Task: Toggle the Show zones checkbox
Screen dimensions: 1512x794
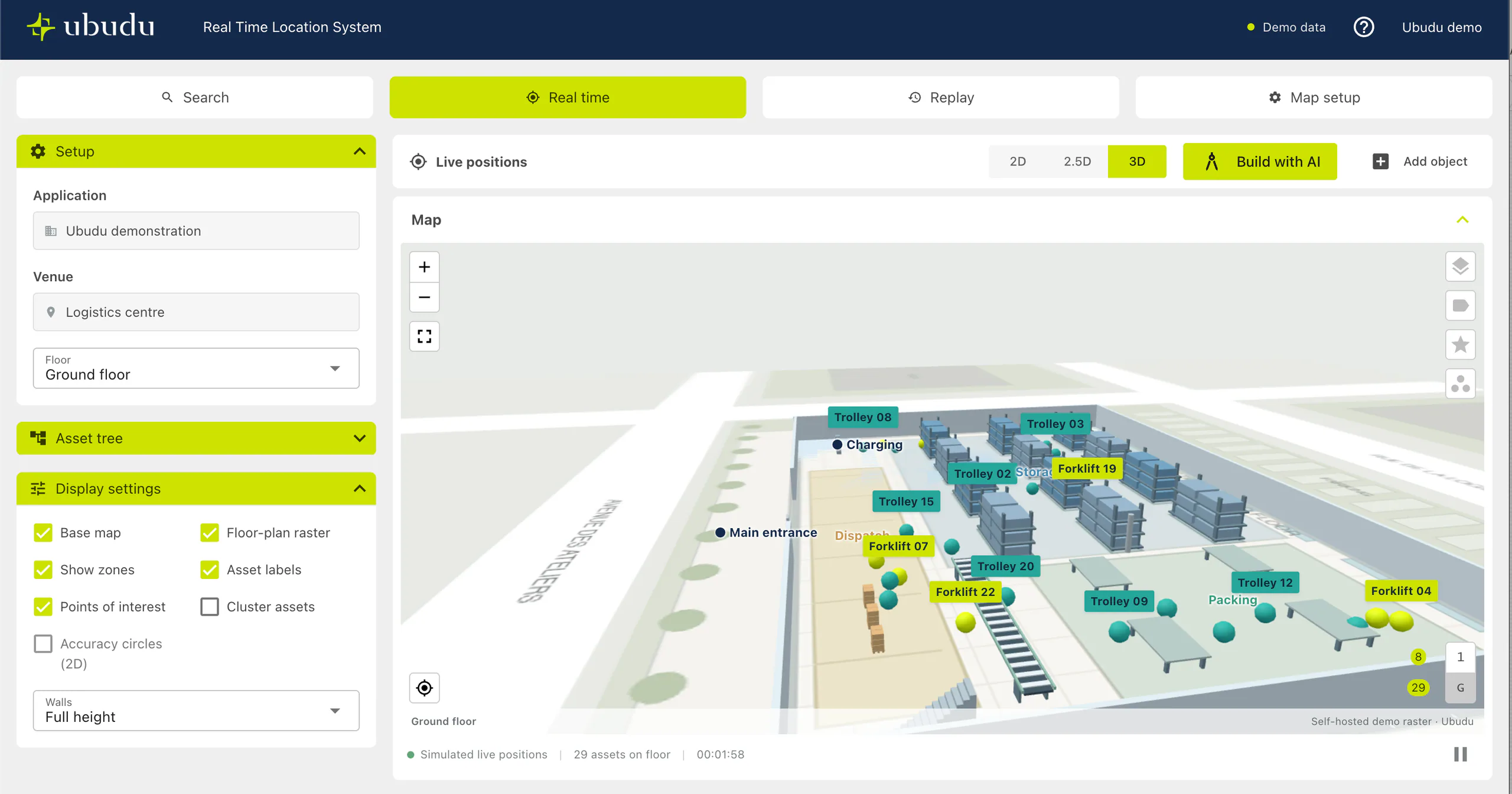Action: click(43, 570)
